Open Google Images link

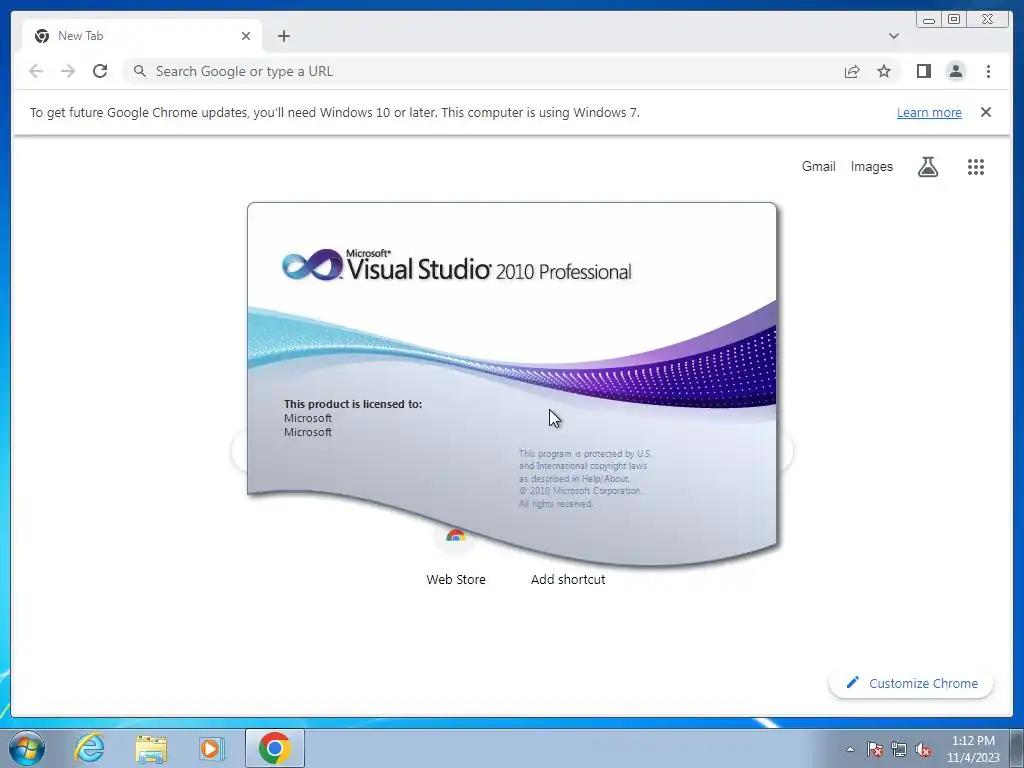pos(871,167)
